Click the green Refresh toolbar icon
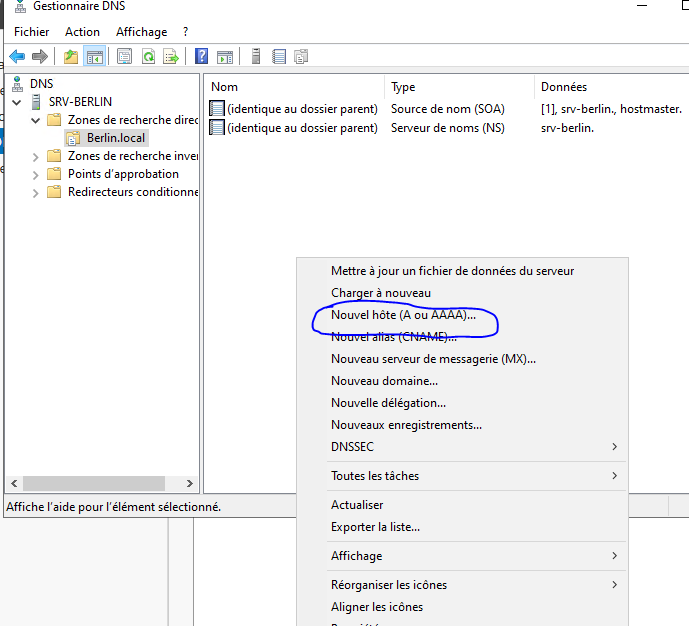This screenshot has width=689, height=626. click(148, 56)
